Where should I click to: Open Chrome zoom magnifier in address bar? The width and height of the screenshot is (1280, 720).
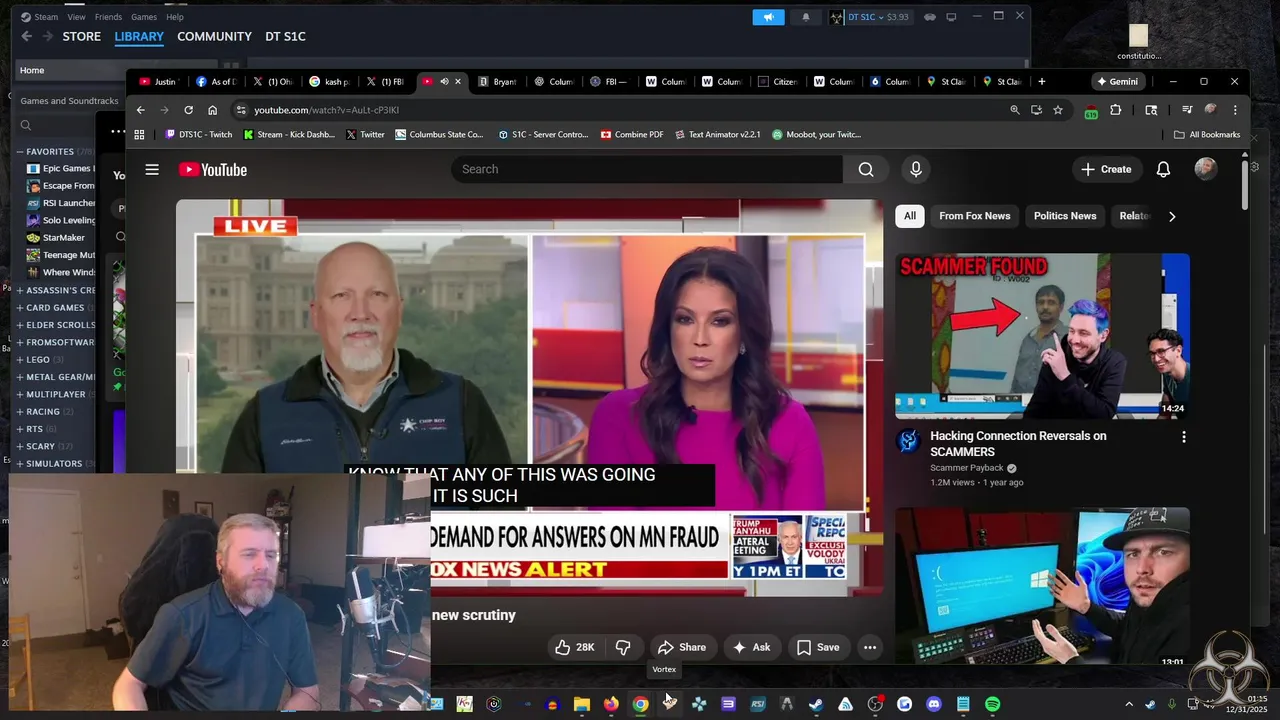tap(1015, 110)
